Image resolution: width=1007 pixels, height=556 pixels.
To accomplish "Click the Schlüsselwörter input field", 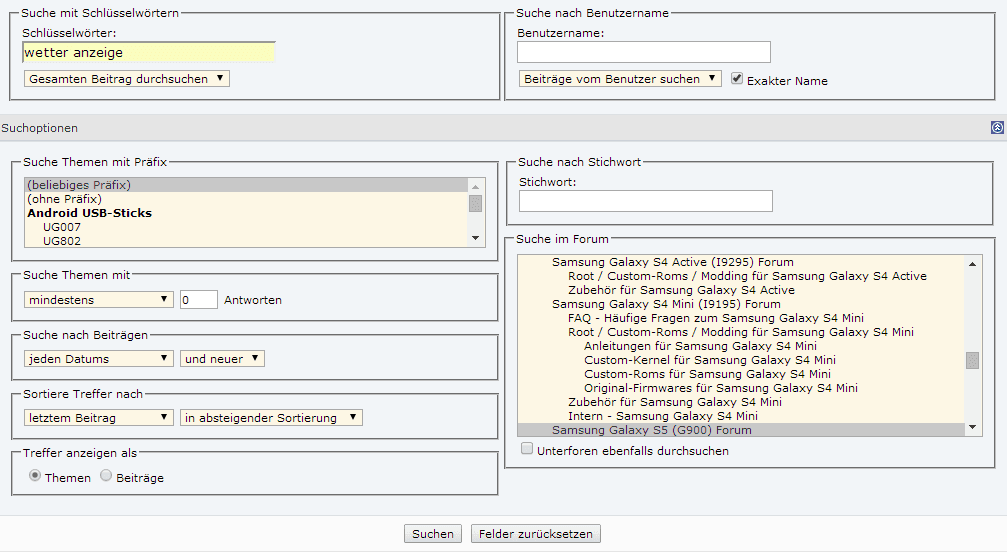I will (148, 53).
